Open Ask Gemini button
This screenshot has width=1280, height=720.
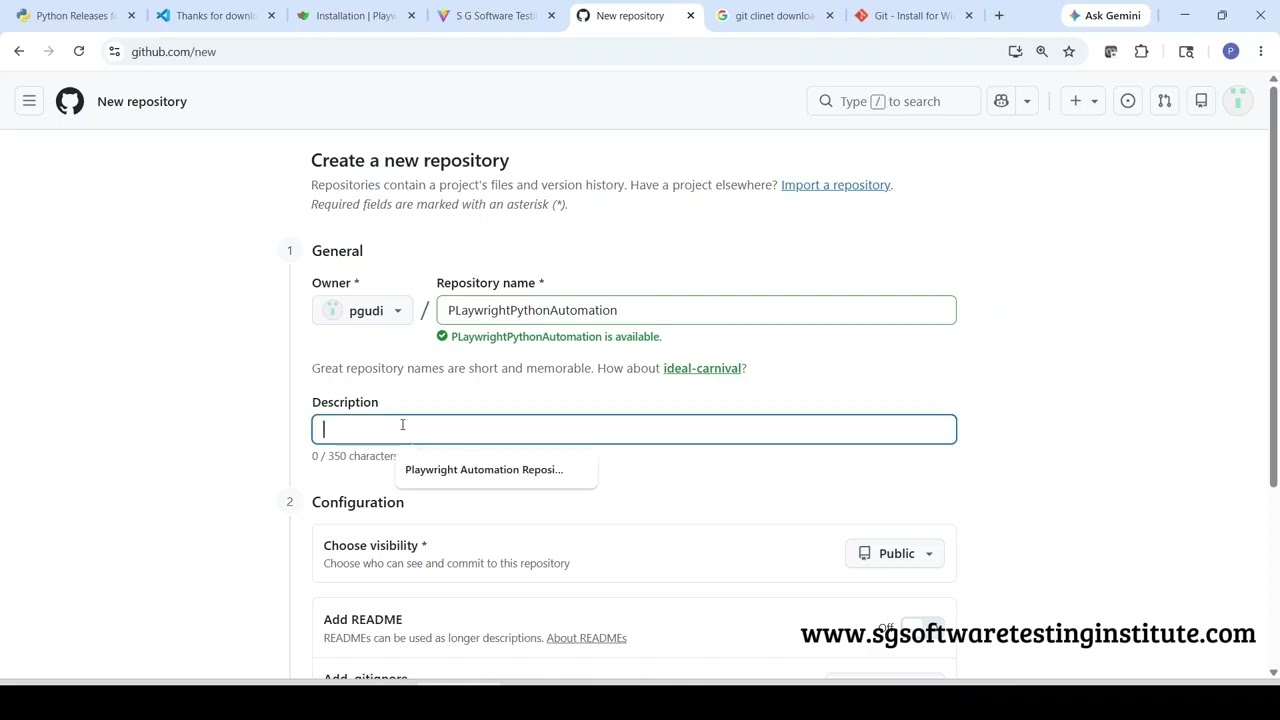coord(1104,15)
